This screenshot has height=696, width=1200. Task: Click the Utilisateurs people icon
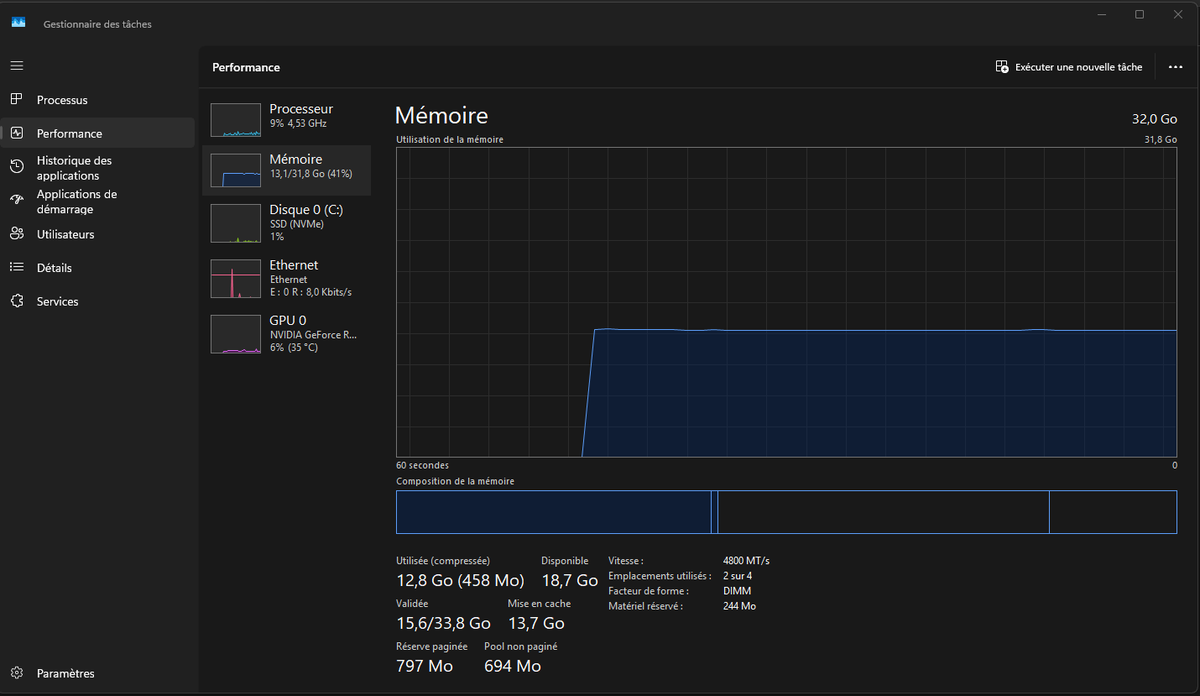tap(16, 234)
